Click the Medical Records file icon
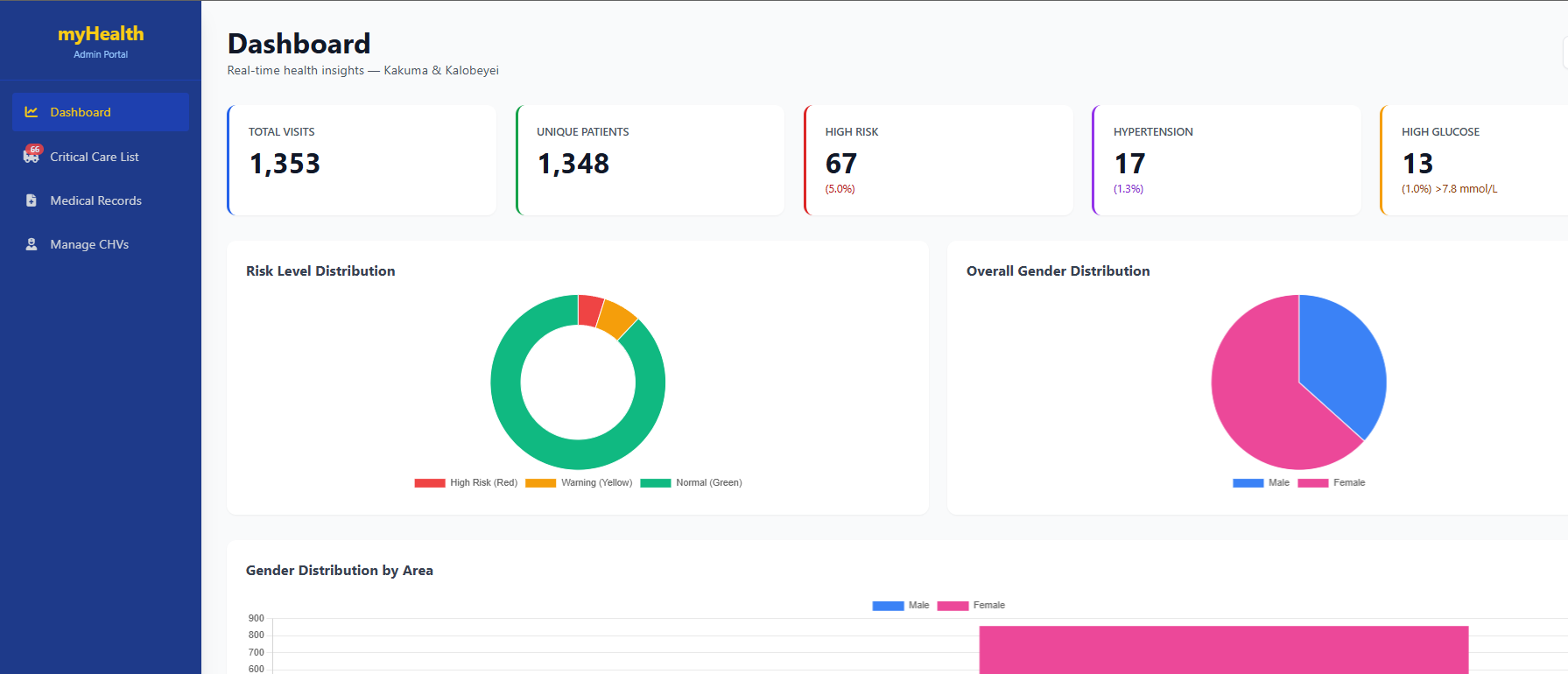This screenshot has height=674, width=1568. (32, 200)
